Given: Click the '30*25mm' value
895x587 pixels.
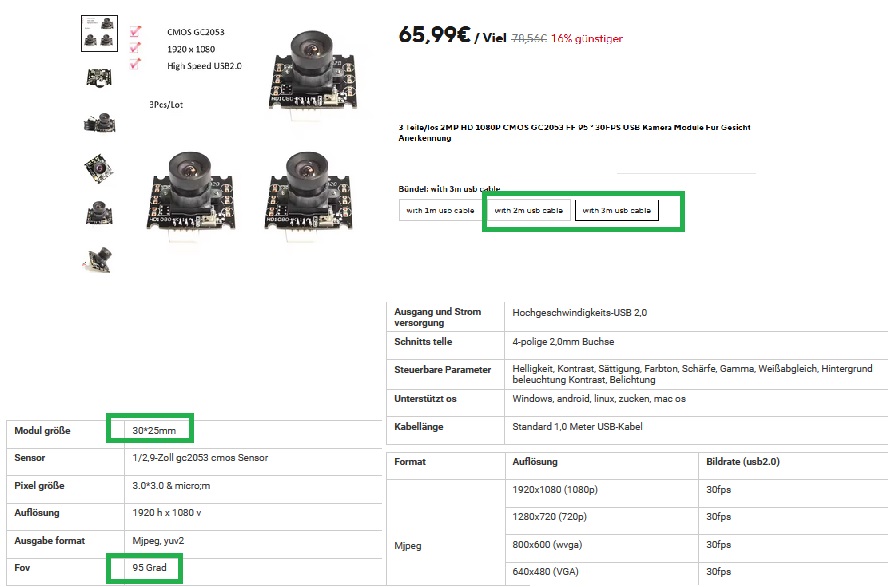Looking at the screenshot, I should point(154,431).
